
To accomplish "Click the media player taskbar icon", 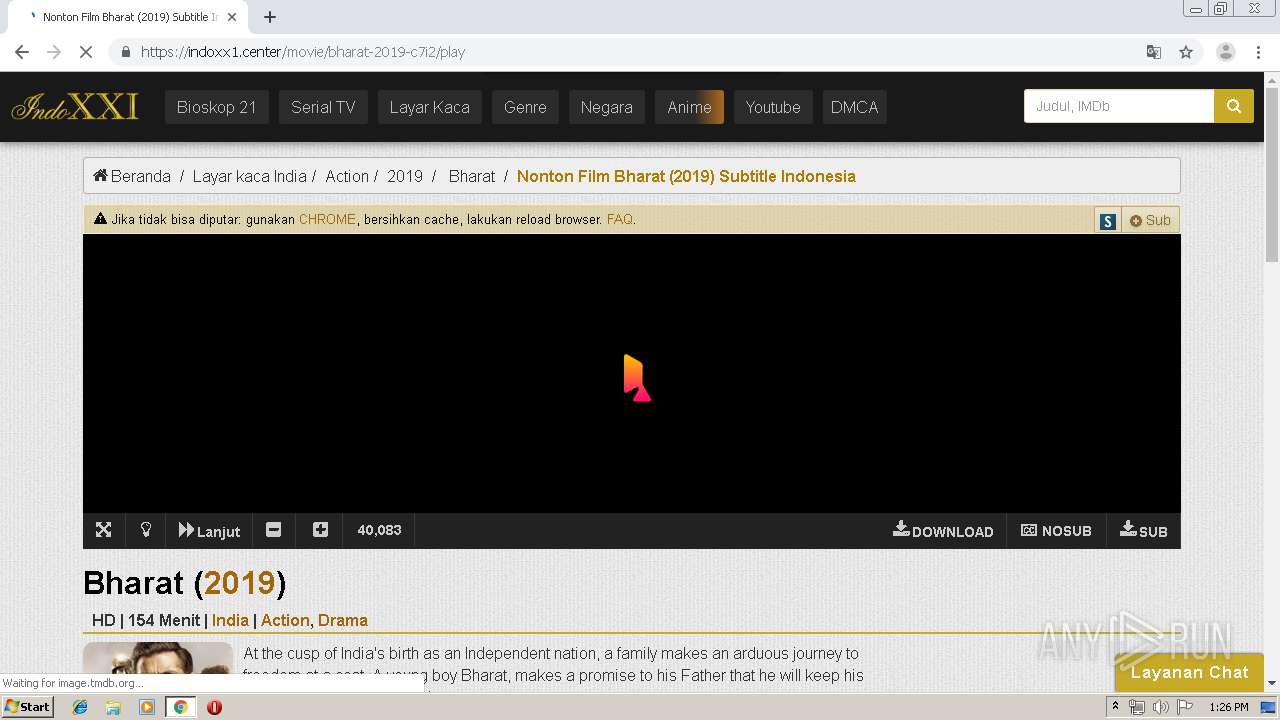I will click(147, 707).
